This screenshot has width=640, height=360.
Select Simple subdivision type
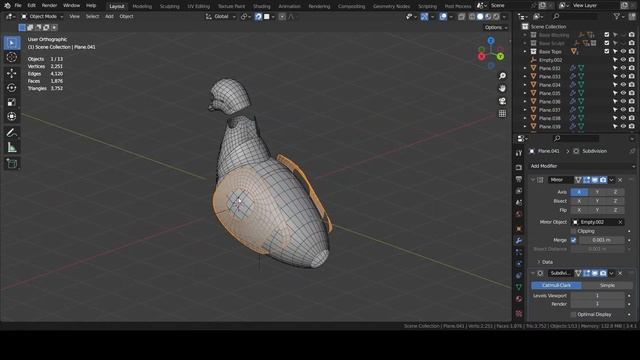(607, 285)
